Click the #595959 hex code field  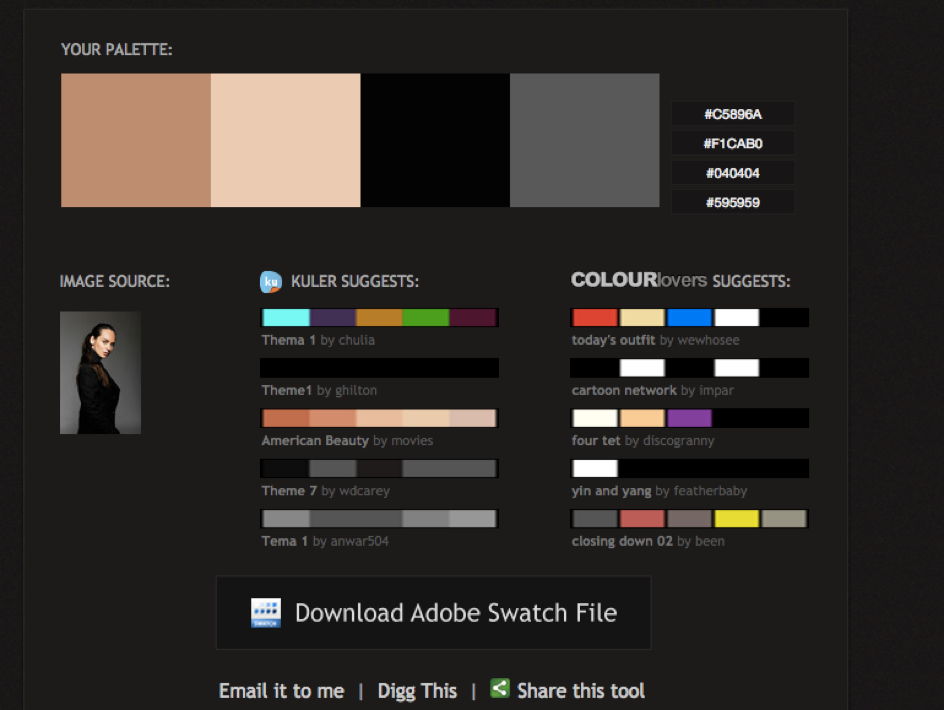click(733, 202)
